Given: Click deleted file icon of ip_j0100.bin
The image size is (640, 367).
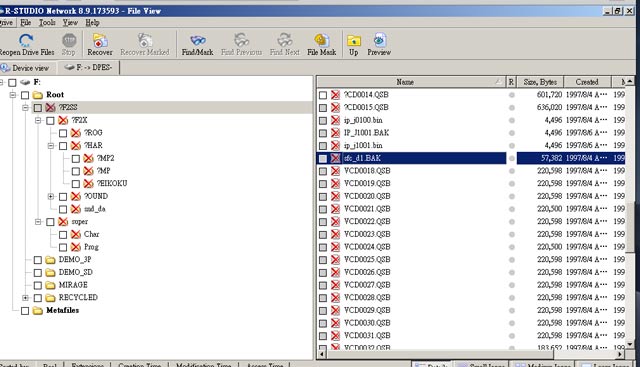Looking at the screenshot, I should click(336, 120).
